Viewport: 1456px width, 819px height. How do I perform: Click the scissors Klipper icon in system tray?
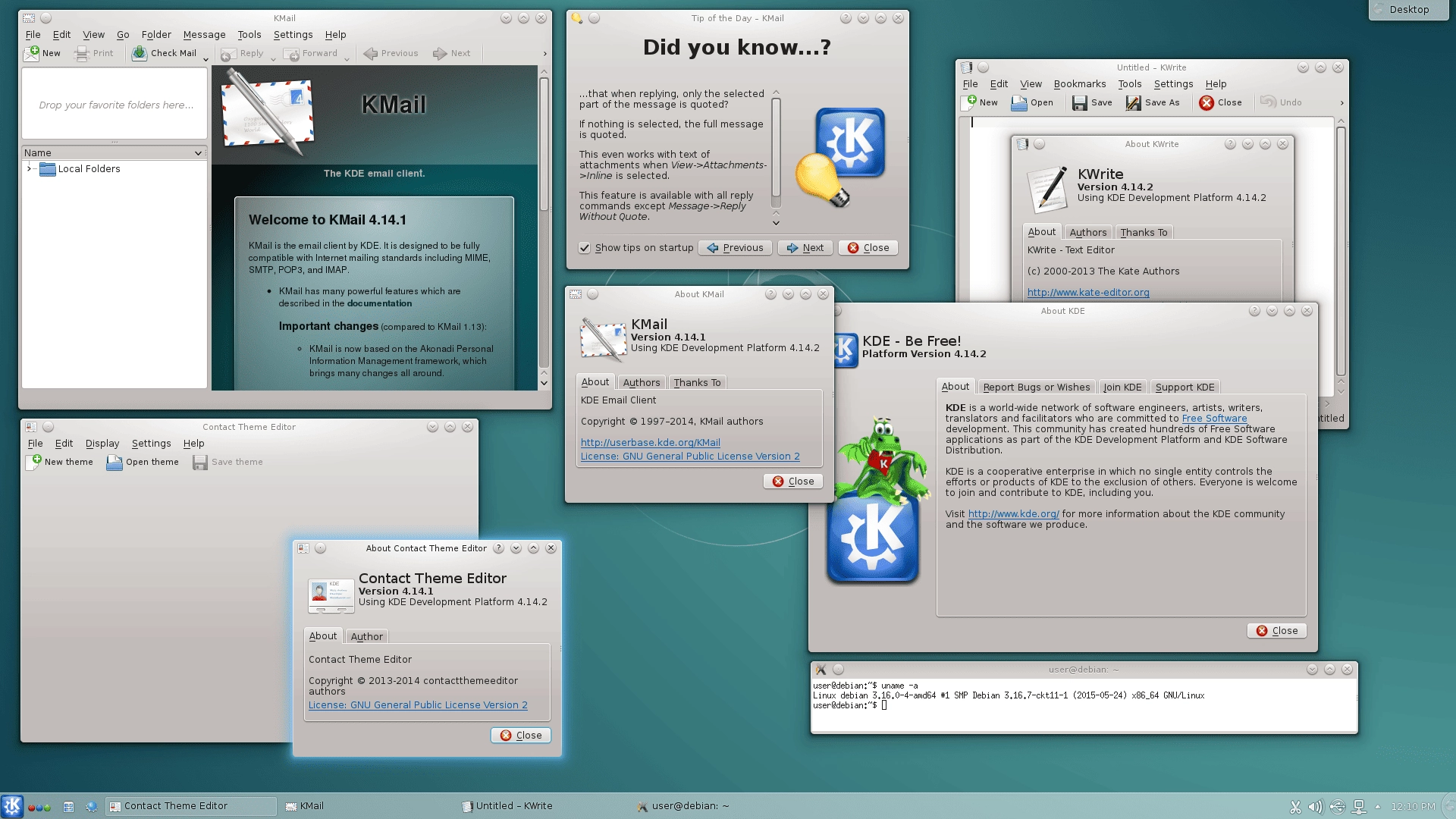(x=1295, y=807)
